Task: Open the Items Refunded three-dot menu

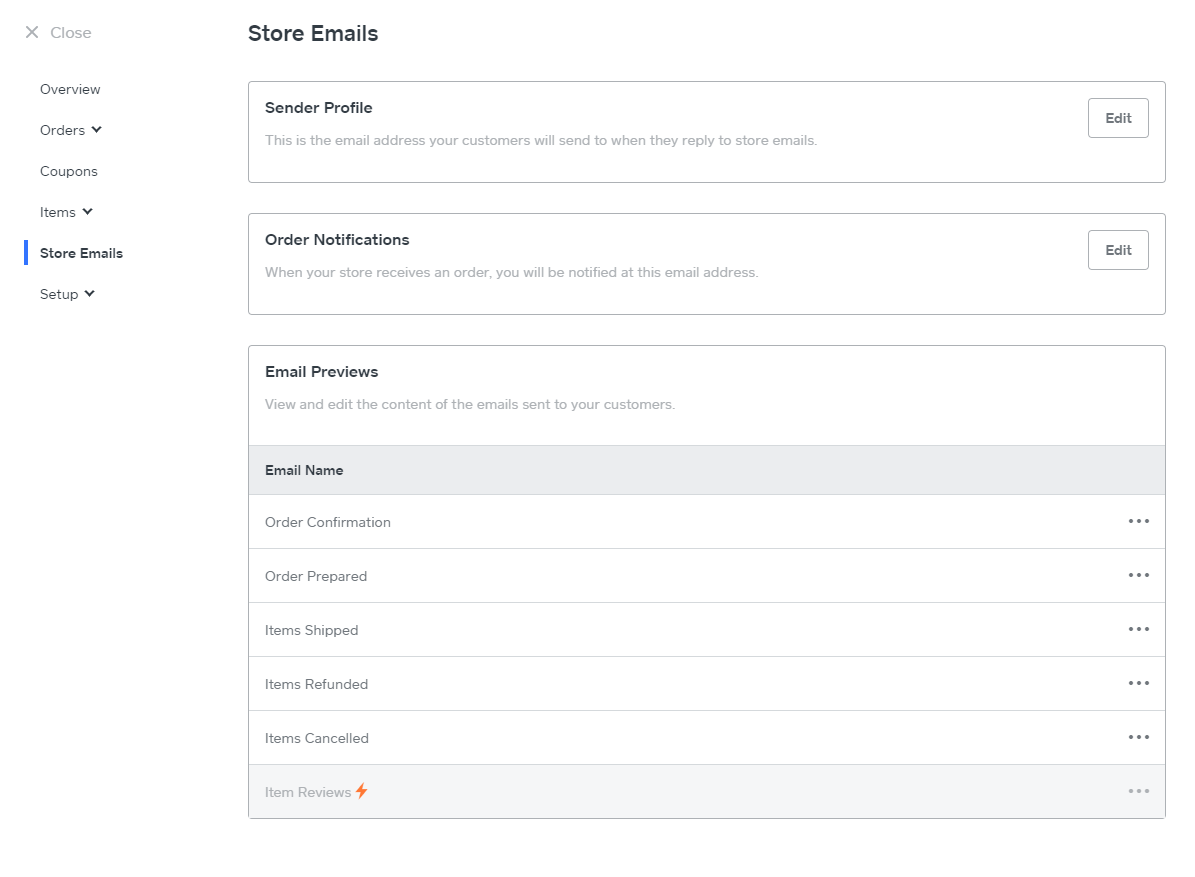Action: [x=1138, y=683]
